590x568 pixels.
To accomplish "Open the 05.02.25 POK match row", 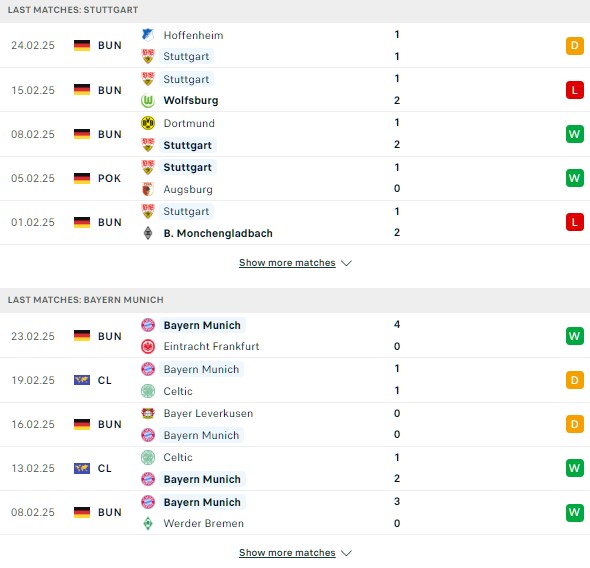I will click(x=295, y=178).
